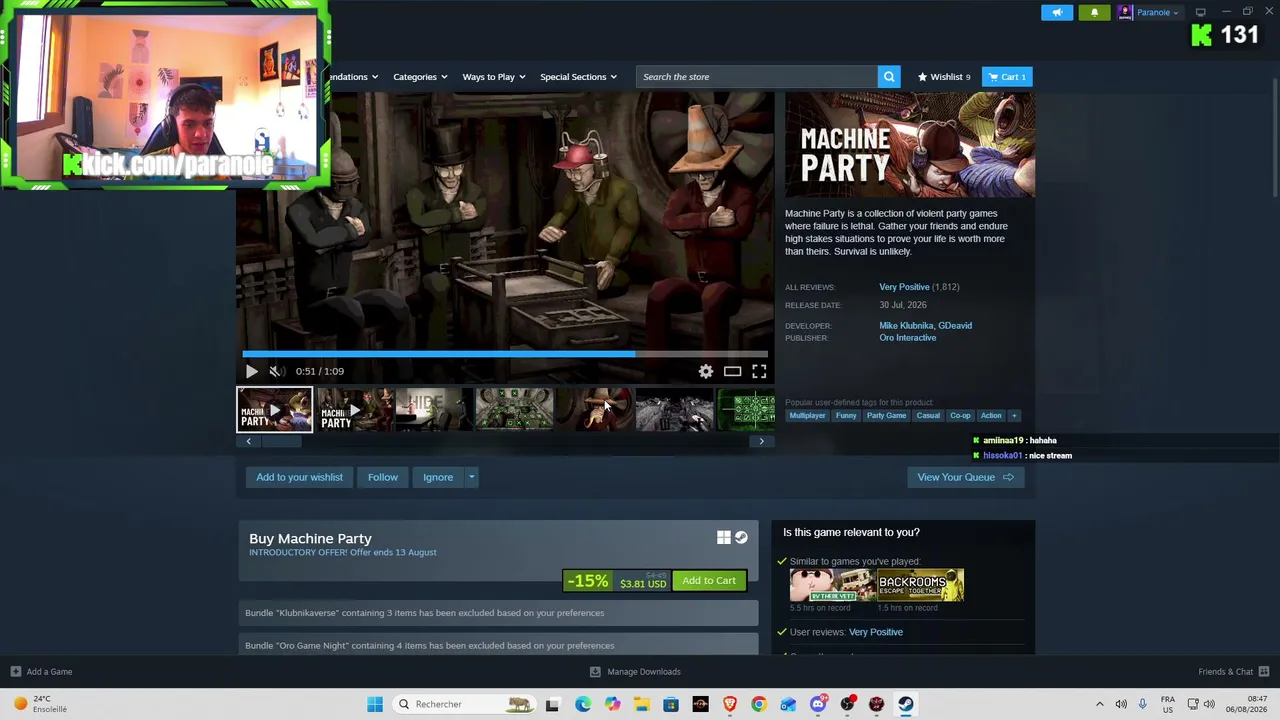Expand the Special Sections menu

[x=578, y=77]
